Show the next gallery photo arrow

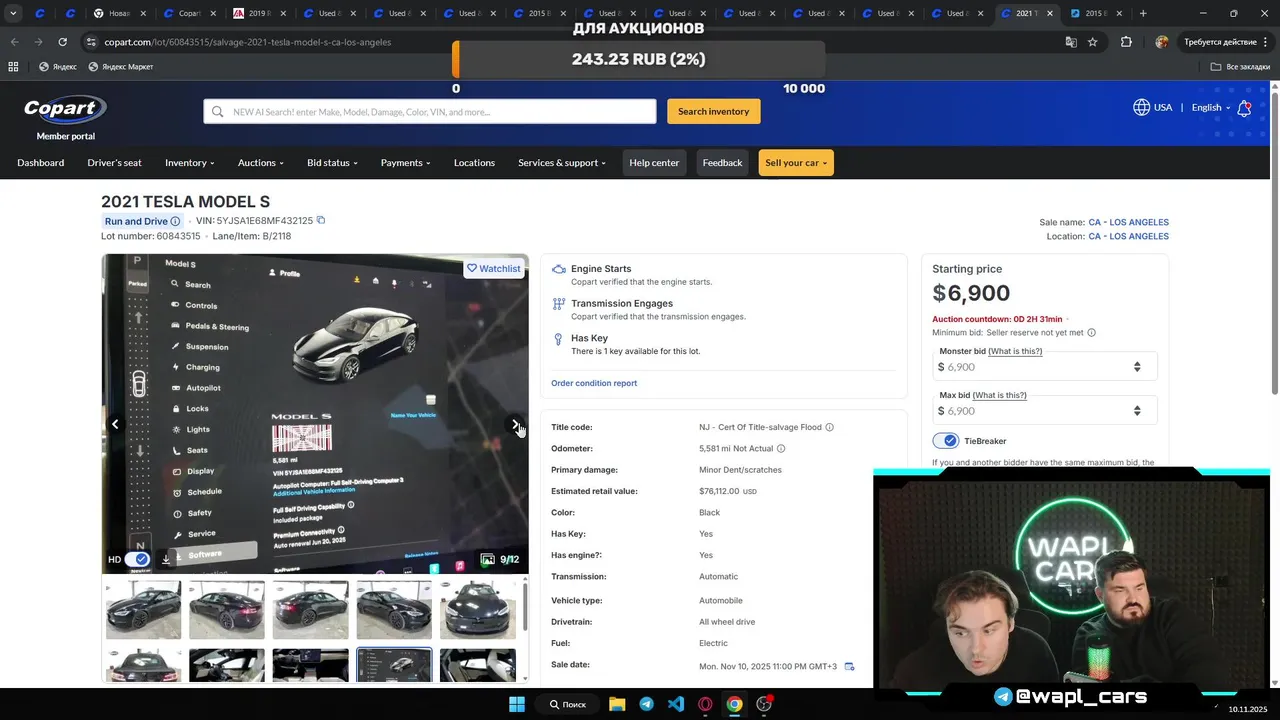515,424
